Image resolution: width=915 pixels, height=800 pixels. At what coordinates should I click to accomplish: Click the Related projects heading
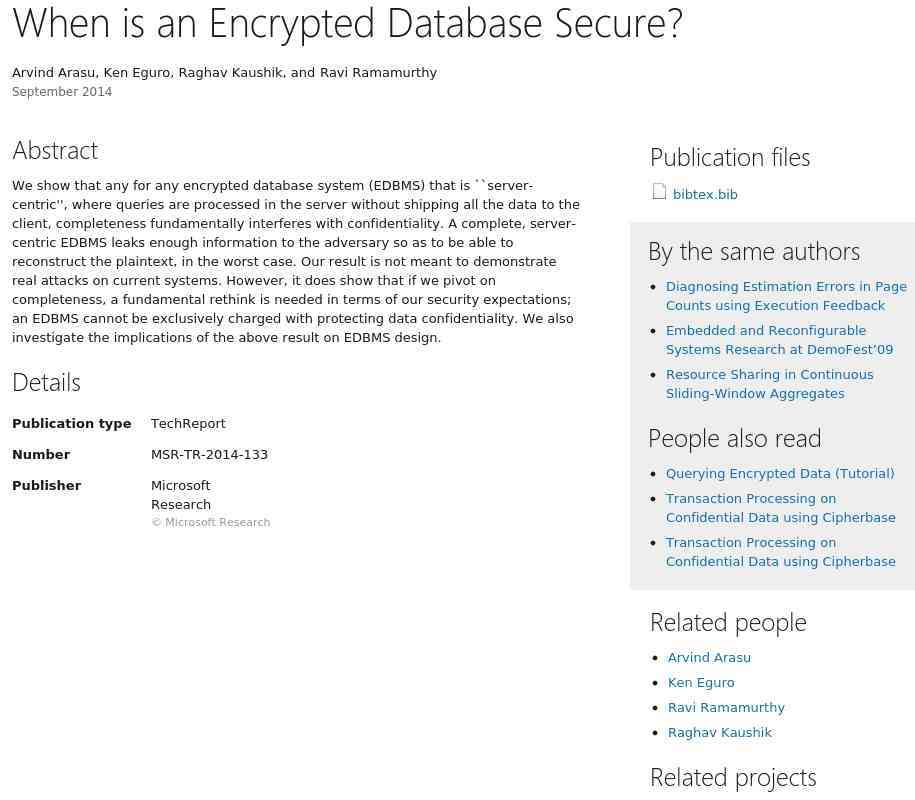[x=733, y=778]
